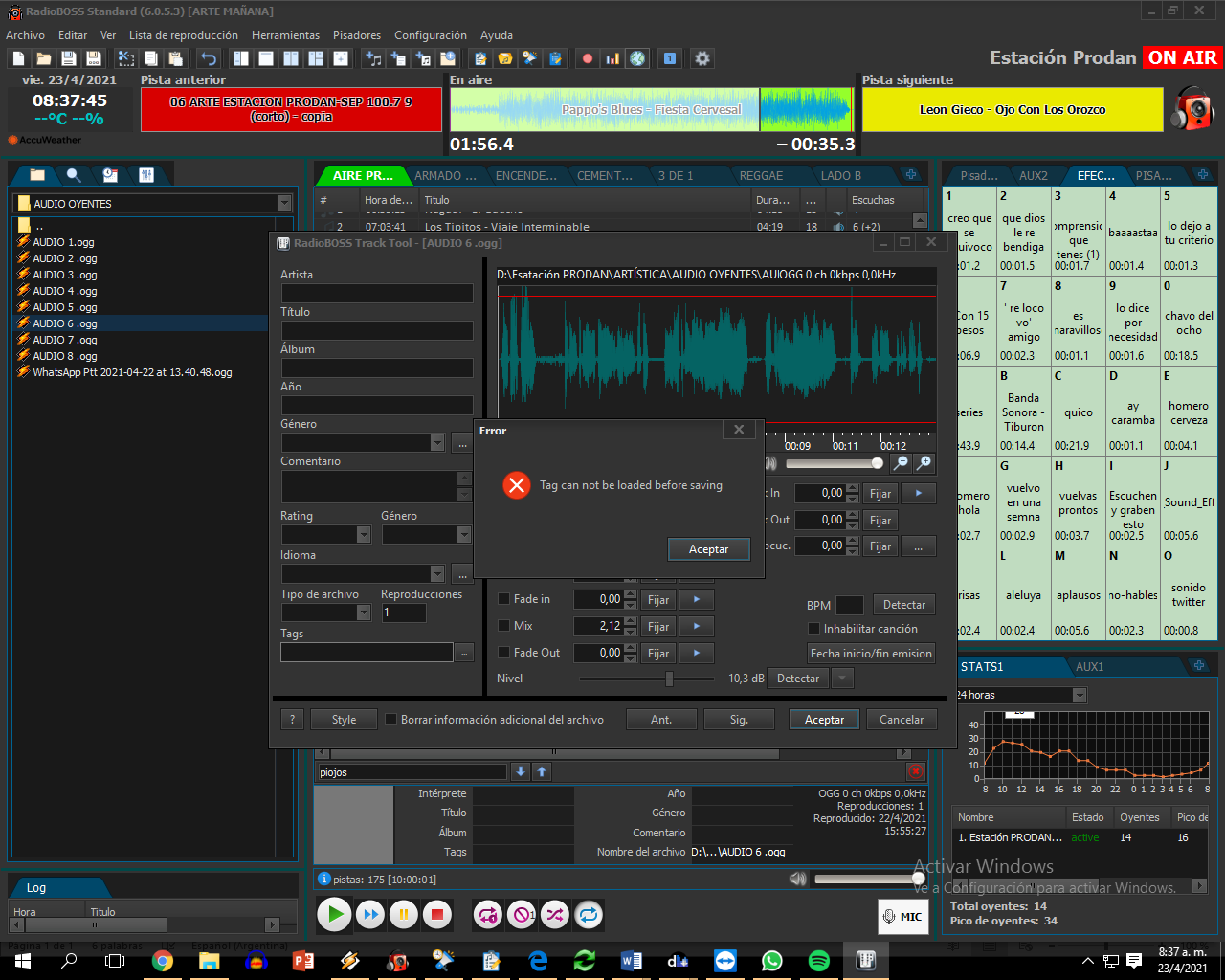1225x980 pixels.
Task: Open second Género dropdown beside Rating
Action: click(464, 535)
